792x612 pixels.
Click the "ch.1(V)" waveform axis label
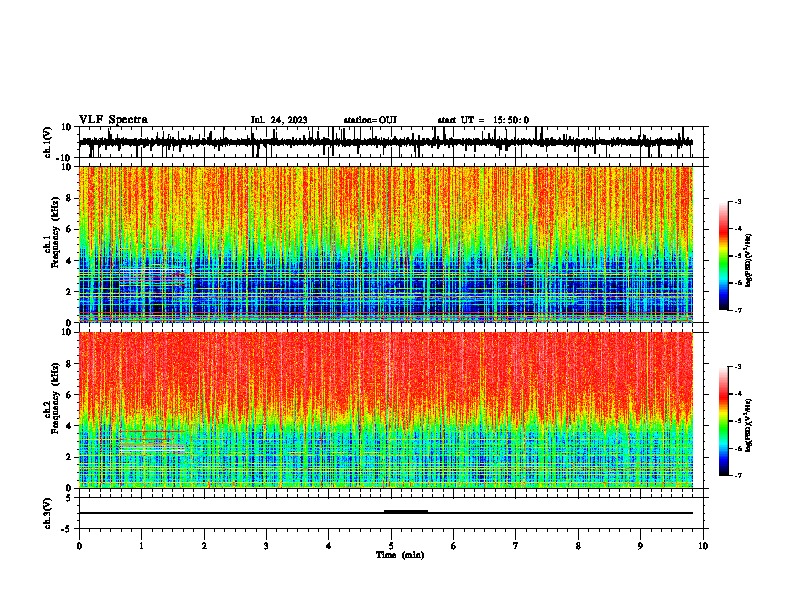[48, 142]
